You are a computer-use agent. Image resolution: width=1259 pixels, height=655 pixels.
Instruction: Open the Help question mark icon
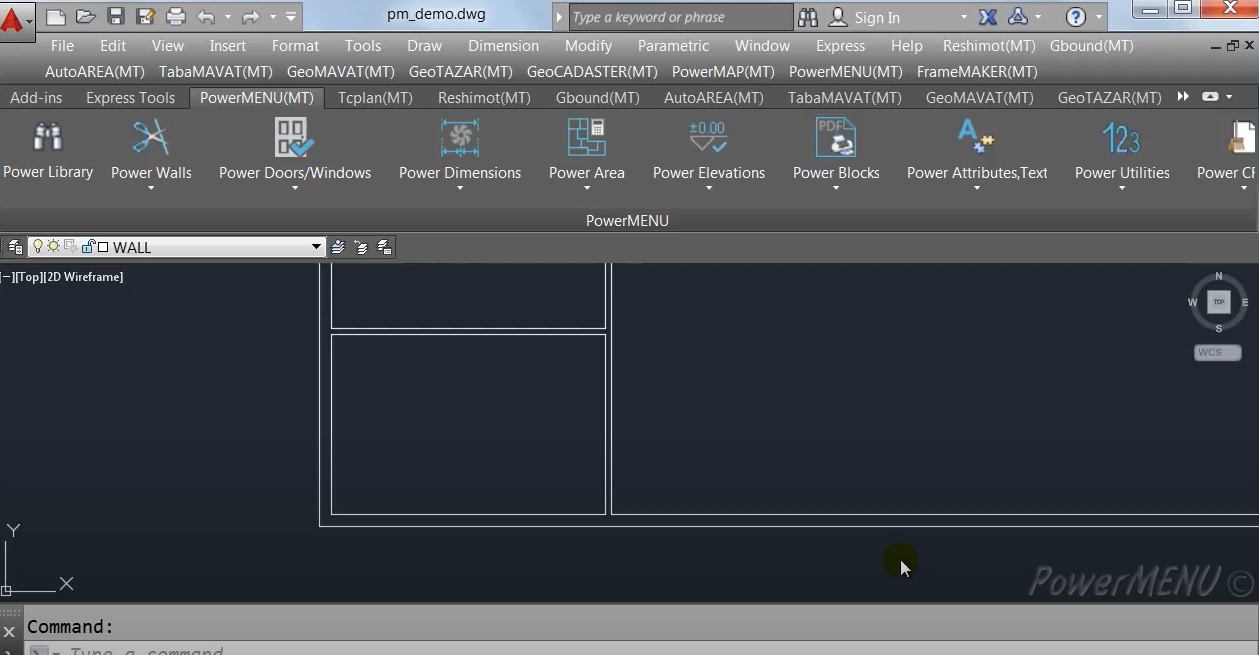pyautogui.click(x=1076, y=17)
